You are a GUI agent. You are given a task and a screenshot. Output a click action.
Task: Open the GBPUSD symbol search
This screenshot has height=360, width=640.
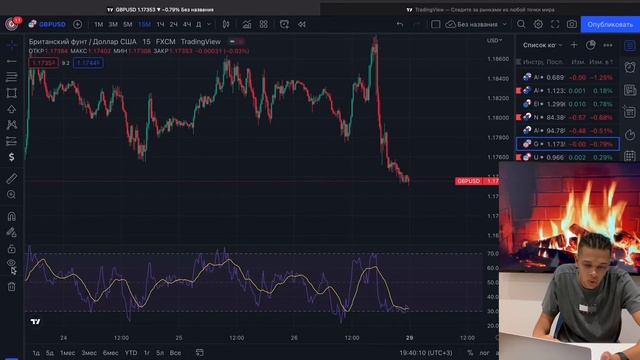coord(47,24)
